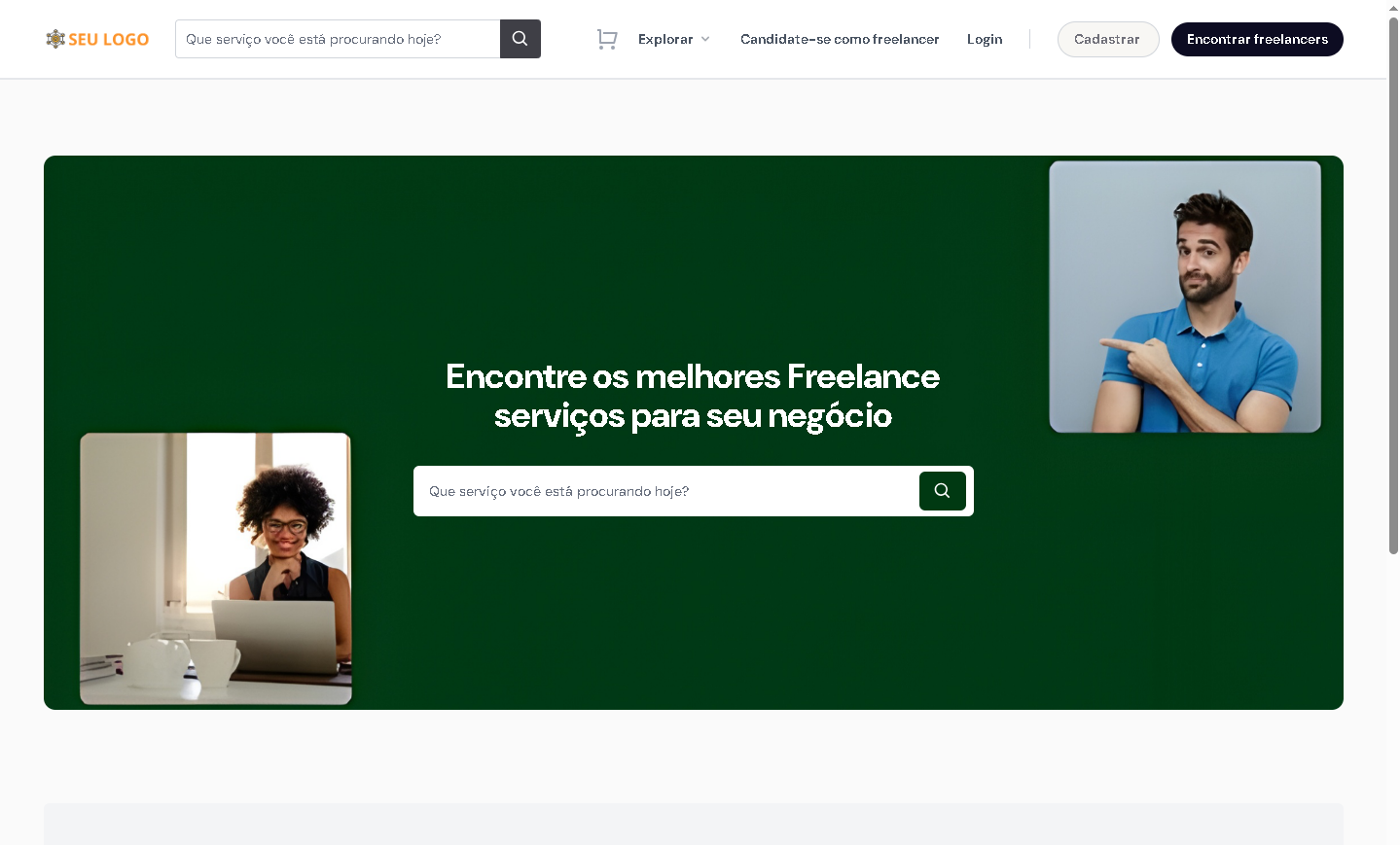The image size is (1400, 845).
Task: Open the Explorar menu
Action: coord(665,40)
